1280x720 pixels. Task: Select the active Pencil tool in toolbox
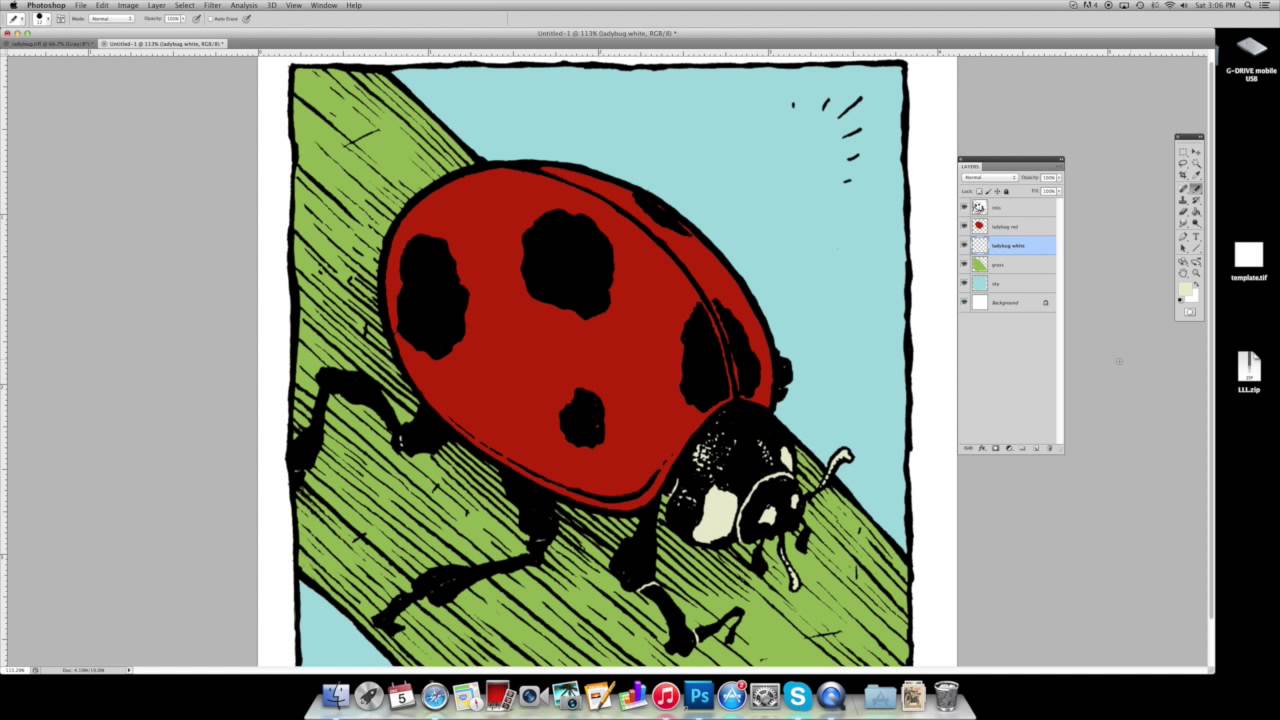click(1196, 188)
